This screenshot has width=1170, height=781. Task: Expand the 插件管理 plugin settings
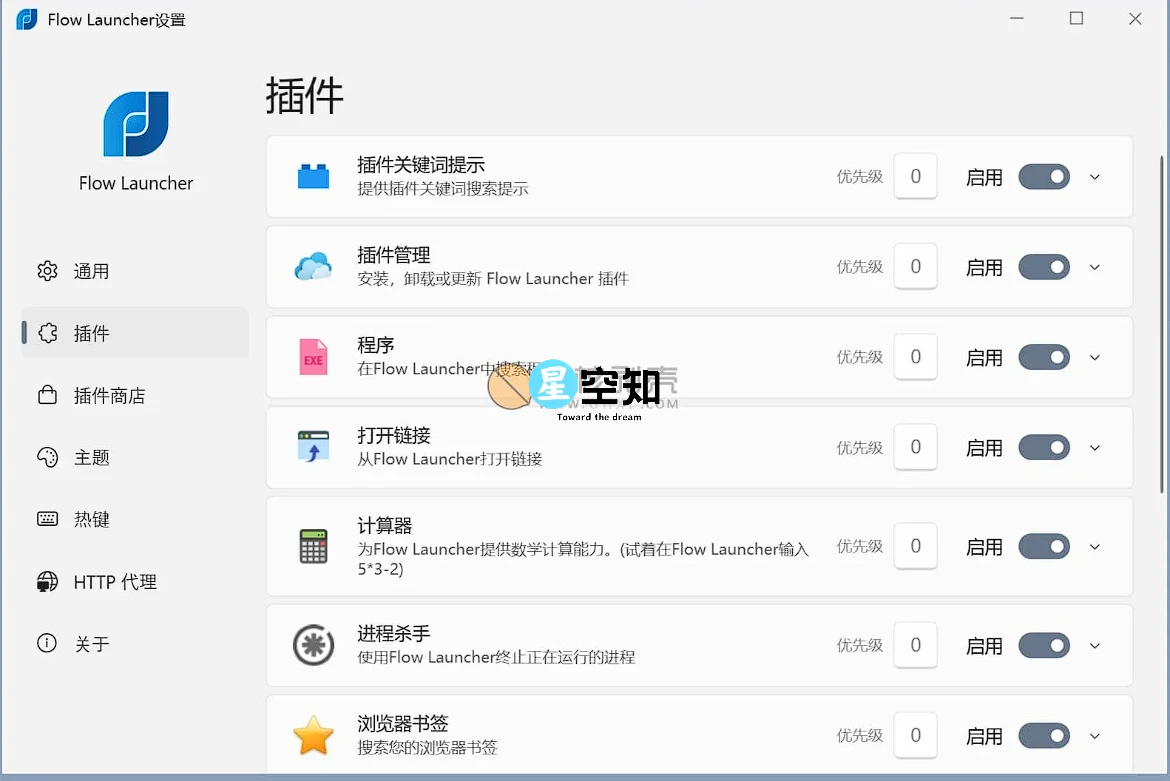[1094, 266]
